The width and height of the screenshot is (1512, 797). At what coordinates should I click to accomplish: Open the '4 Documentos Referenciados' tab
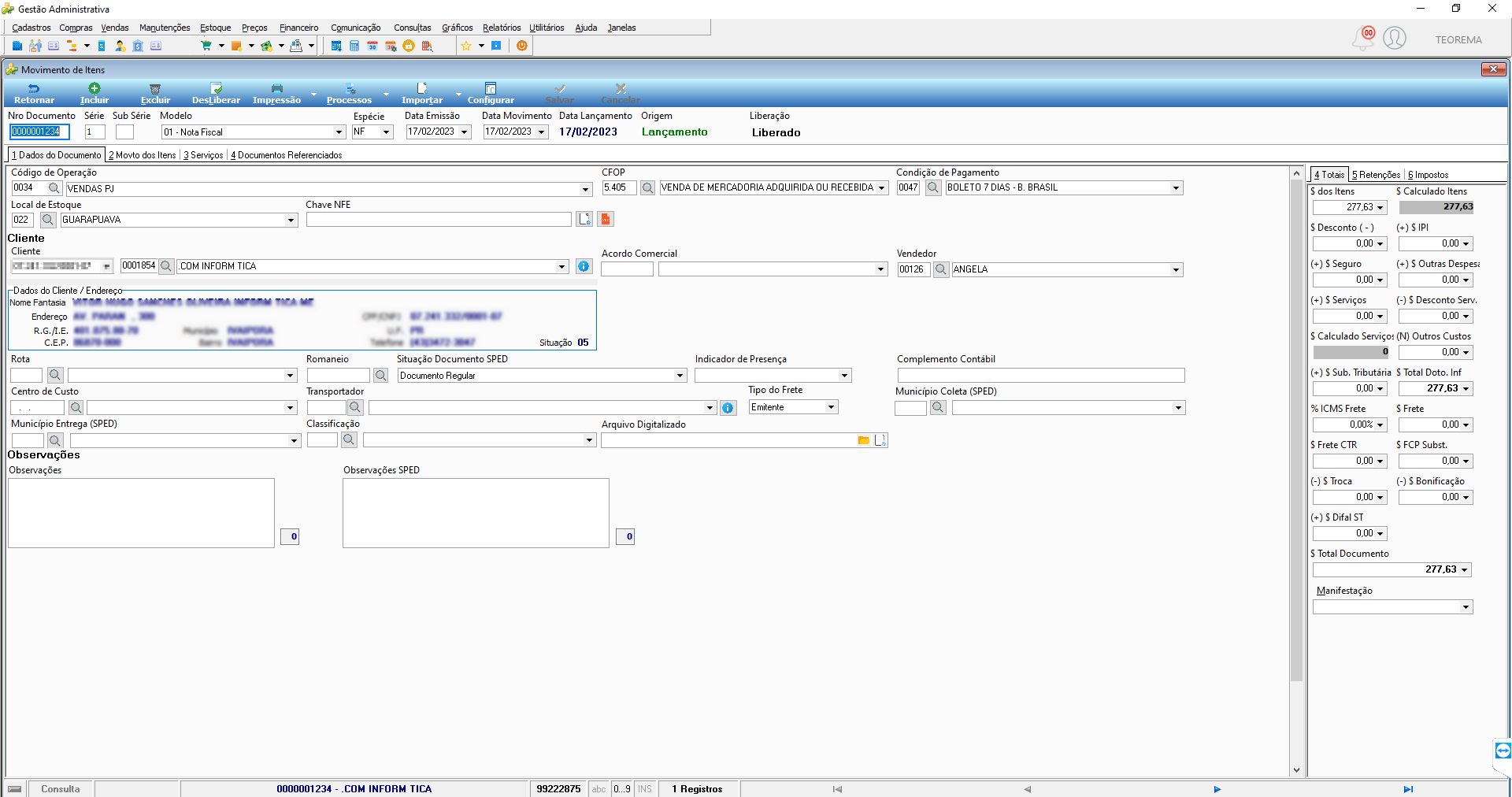pyautogui.click(x=287, y=155)
